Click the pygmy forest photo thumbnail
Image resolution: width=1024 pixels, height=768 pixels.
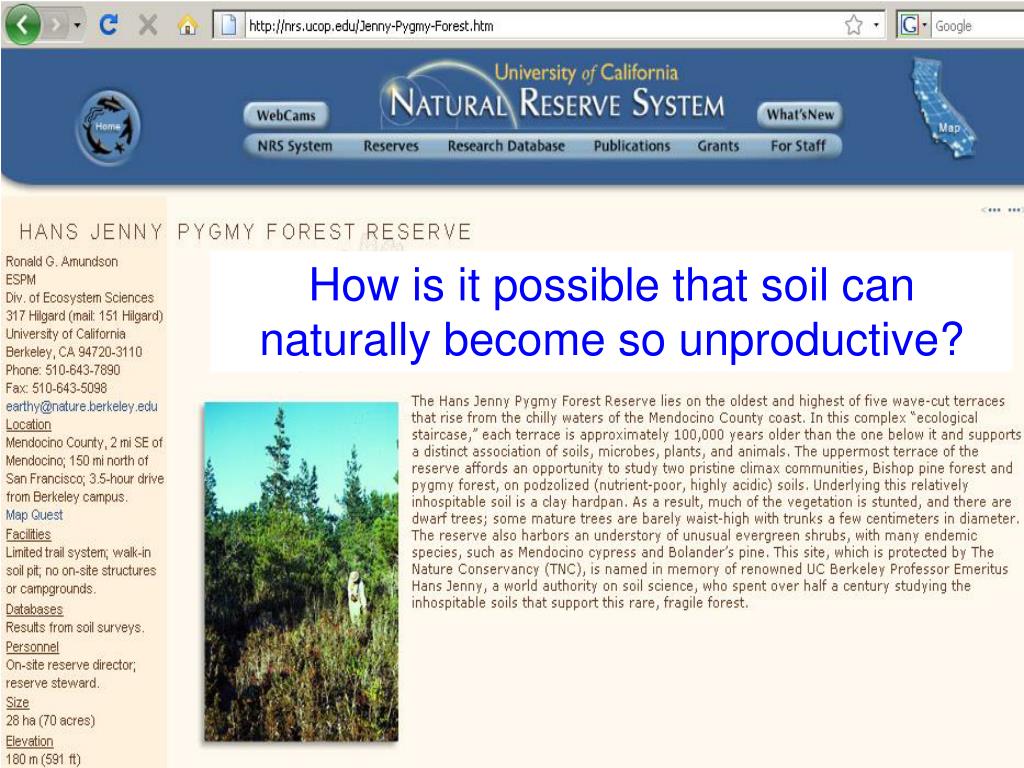pos(301,571)
